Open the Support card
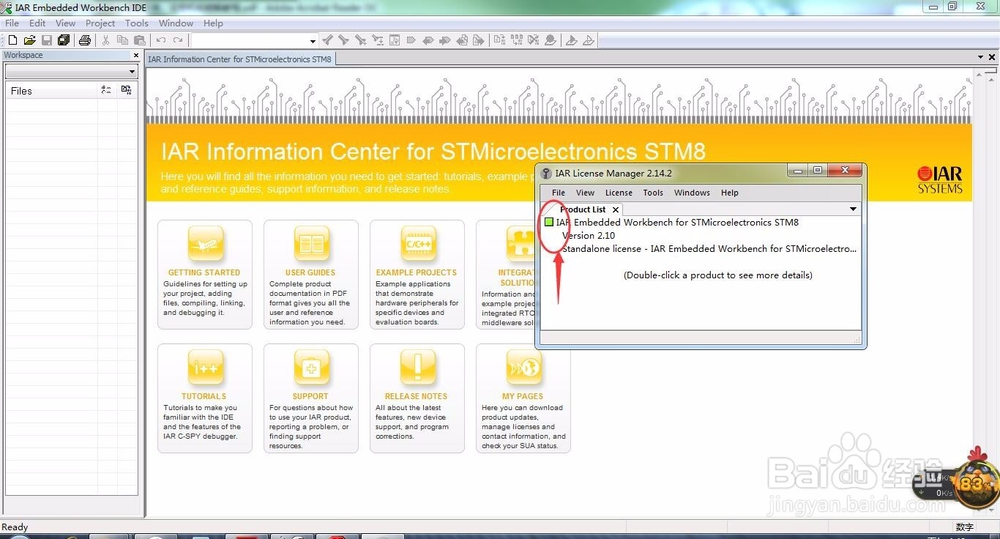Image resolution: width=1000 pixels, height=539 pixels. pyautogui.click(x=311, y=398)
